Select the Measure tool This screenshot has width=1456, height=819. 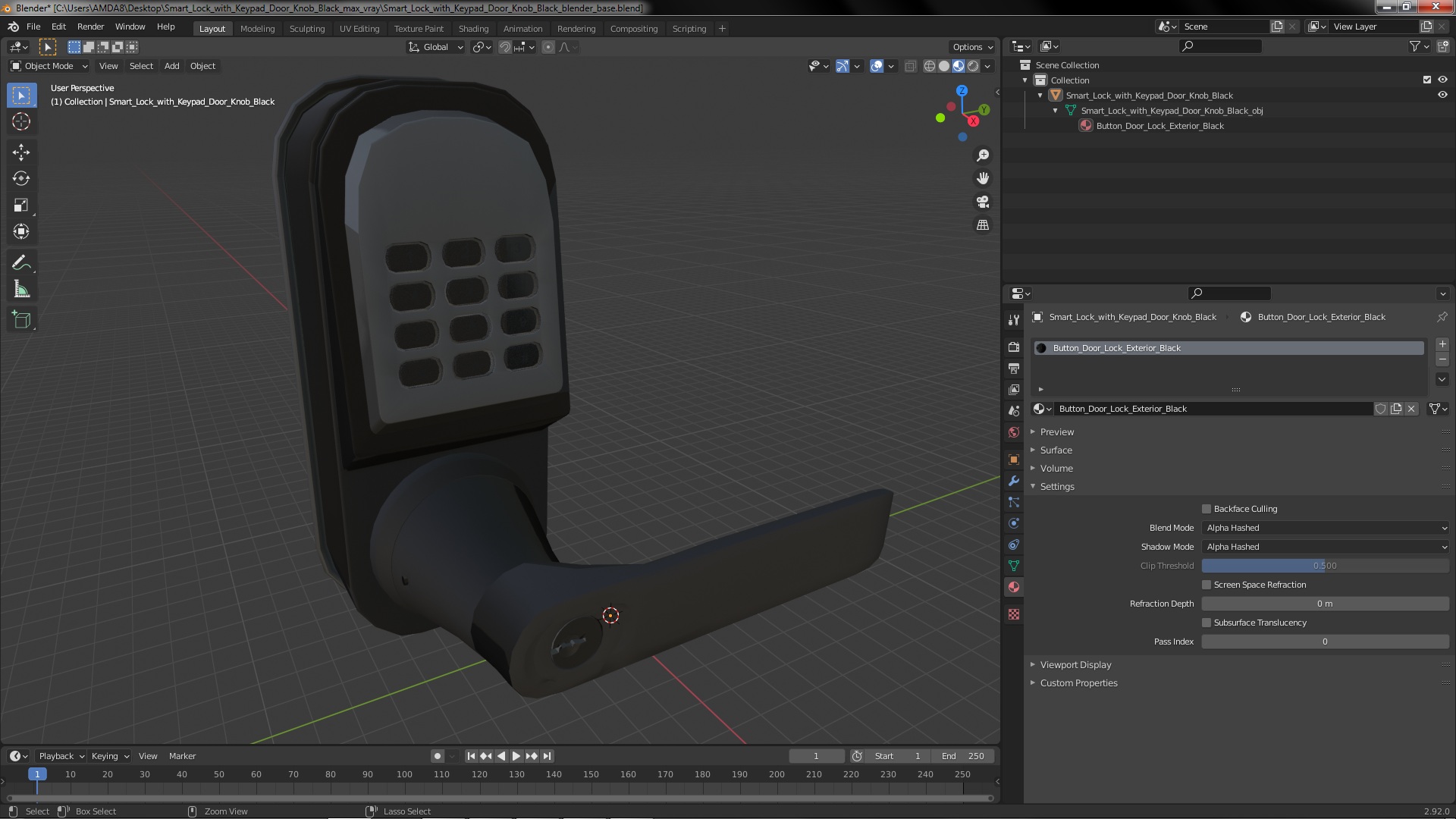point(21,290)
